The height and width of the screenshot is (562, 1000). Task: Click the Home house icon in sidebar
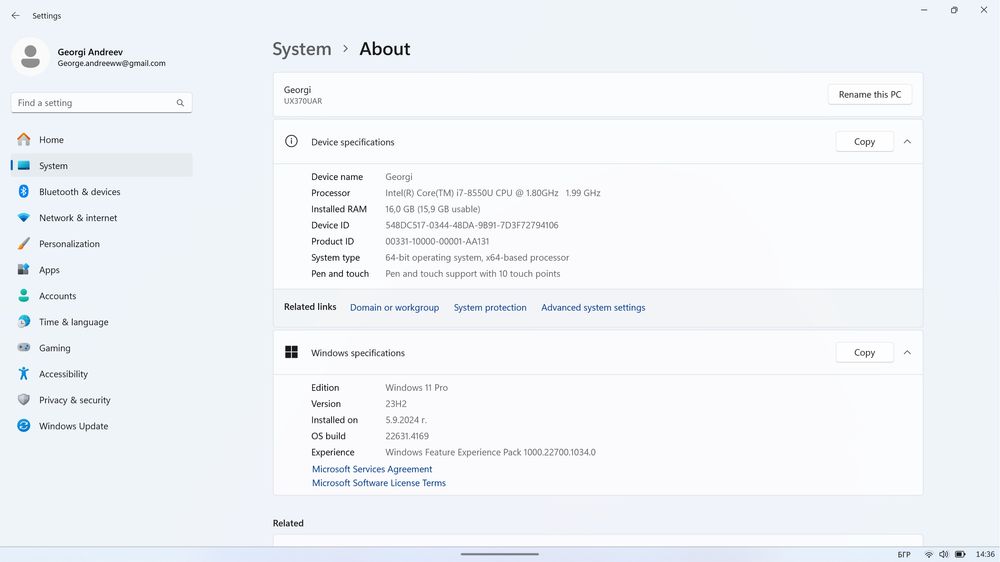[24, 140]
